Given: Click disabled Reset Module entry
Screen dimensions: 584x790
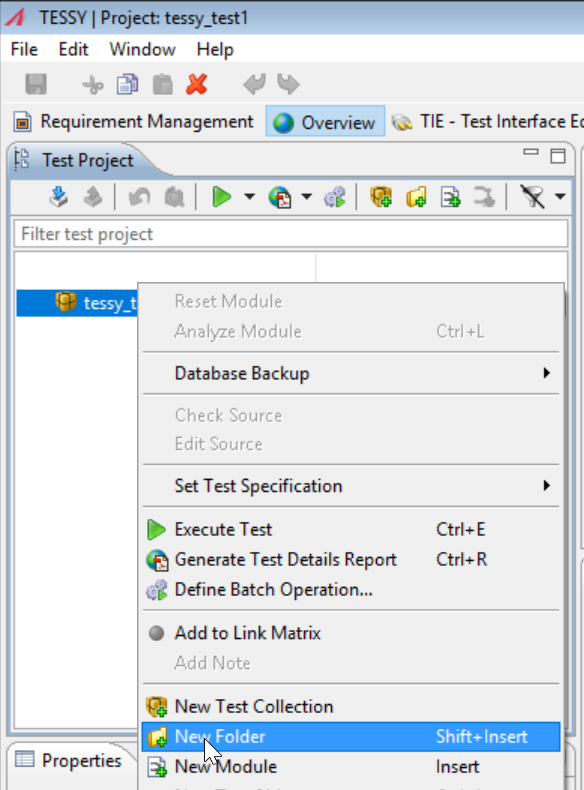Looking at the screenshot, I should [x=351, y=301].
